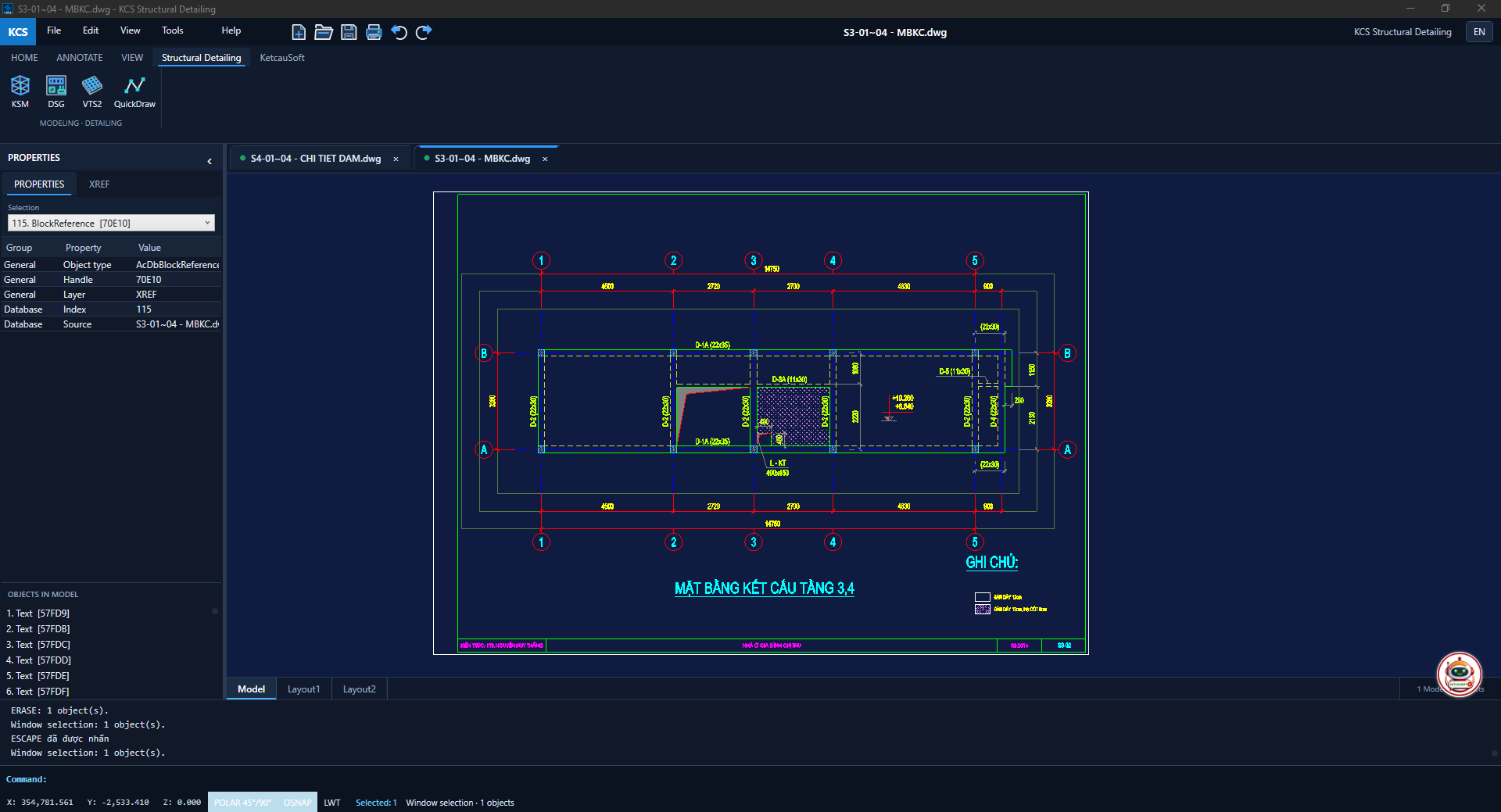This screenshot has height=812, width=1501.
Task: Toggle LWT lineweight display
Action: 332,803
